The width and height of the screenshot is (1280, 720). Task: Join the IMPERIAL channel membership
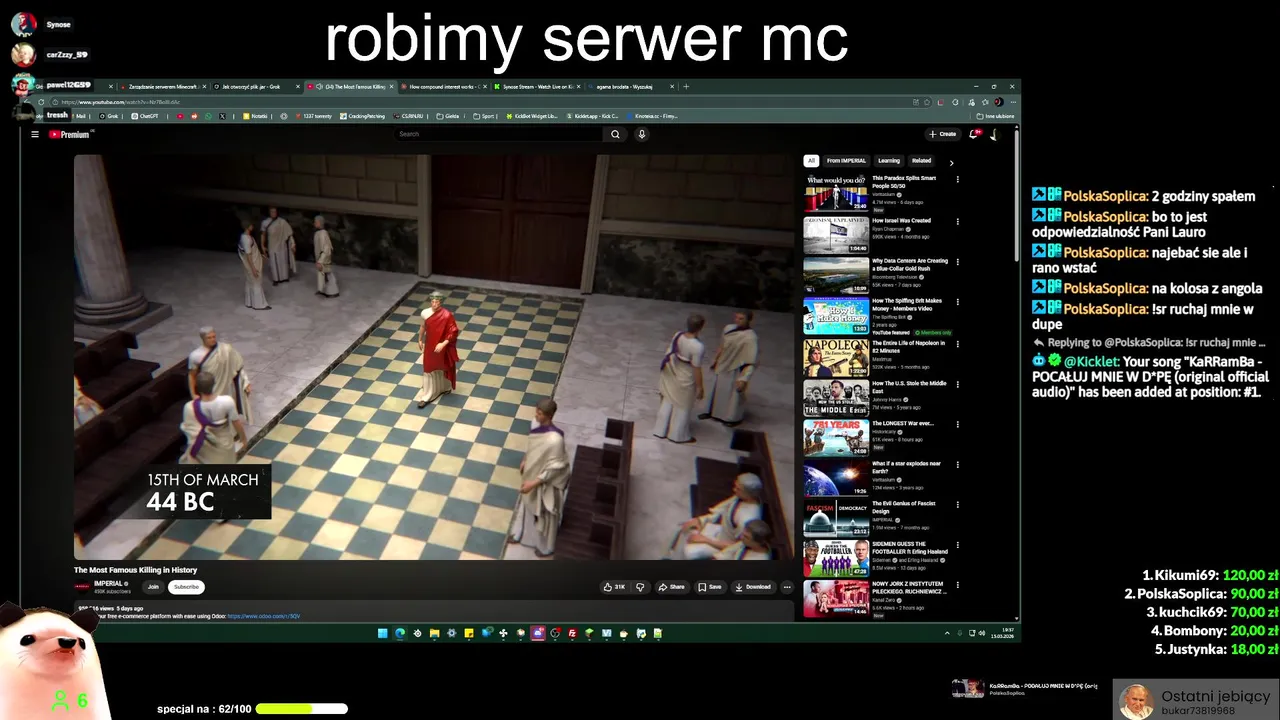point(153,587)
